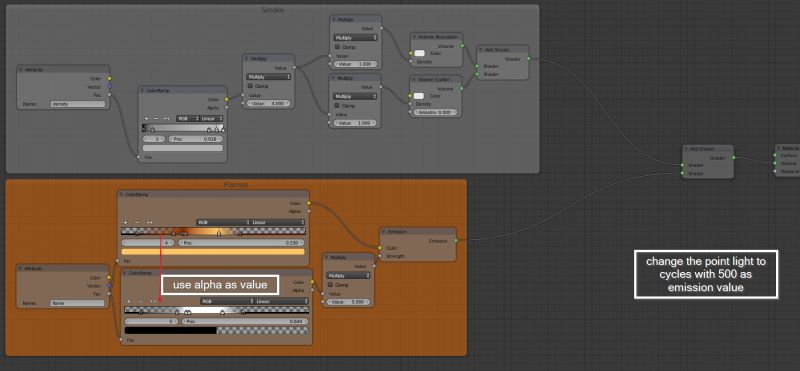Image resolution: width=800 pixels, height=371 pixels.
Task: Collapse the Emission node
Action: point(385,232)
